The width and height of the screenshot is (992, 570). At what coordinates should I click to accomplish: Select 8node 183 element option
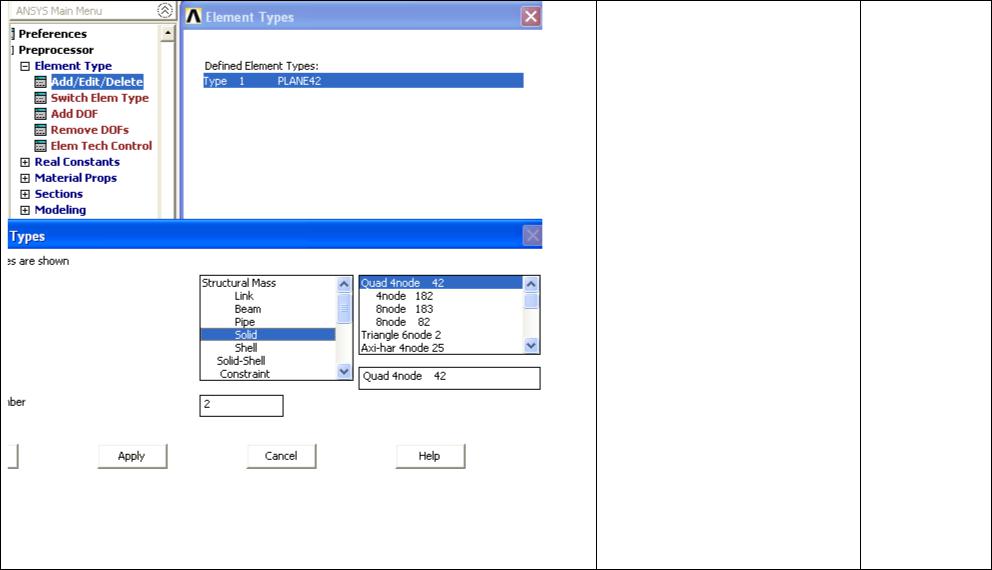(x=404, y=309)
